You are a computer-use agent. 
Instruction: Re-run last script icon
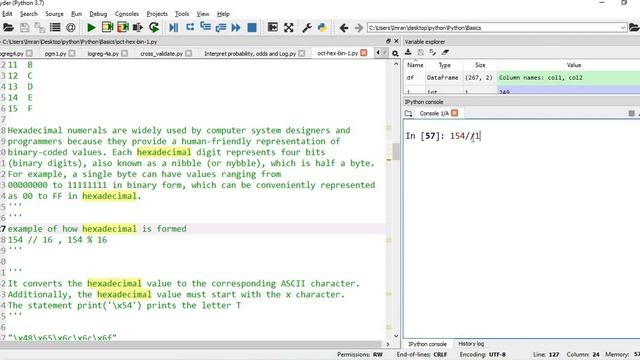point(154,28)
